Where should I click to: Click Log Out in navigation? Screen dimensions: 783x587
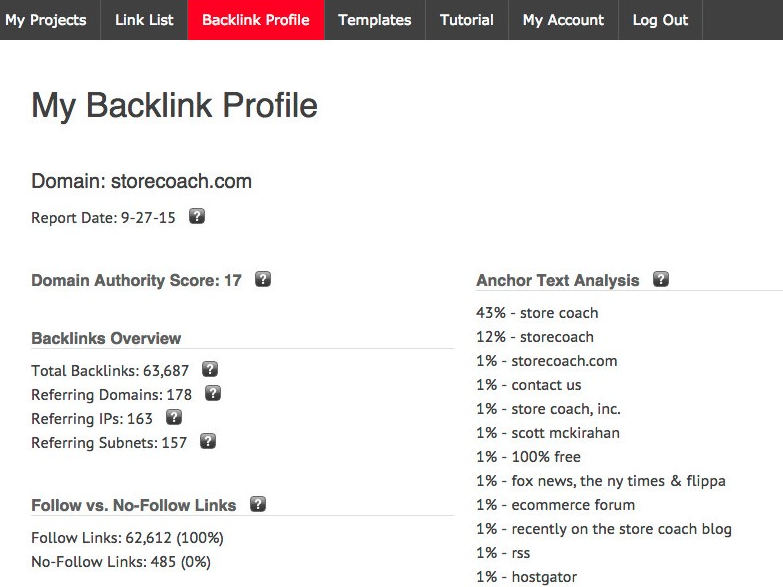point(660,20)
